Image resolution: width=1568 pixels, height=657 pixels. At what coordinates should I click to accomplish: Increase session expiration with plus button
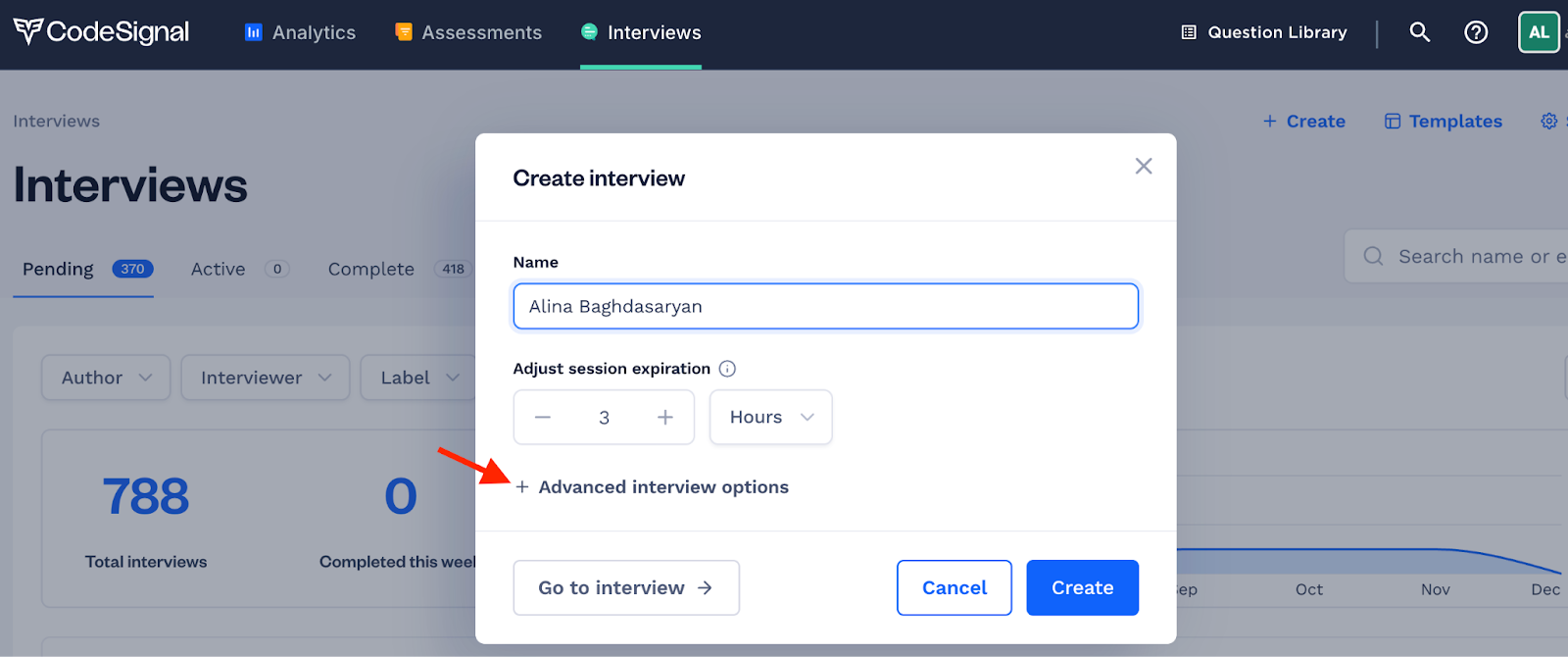[x=665, y=417]
